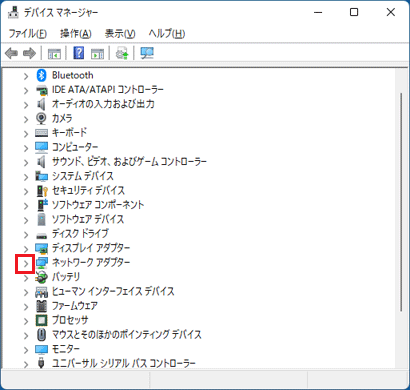Screen dimensions: 410x390
Task: Click the Back arrow toolbar icon
Action: click(12, 53)
